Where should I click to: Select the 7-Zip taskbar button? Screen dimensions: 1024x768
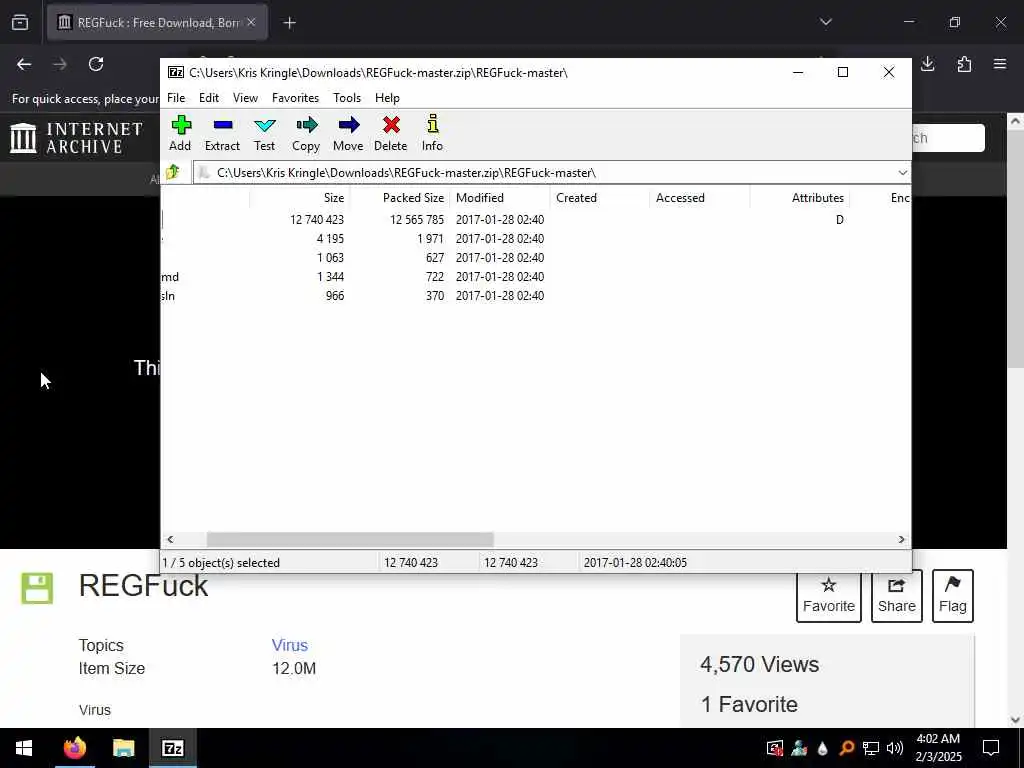click(172, 748)
